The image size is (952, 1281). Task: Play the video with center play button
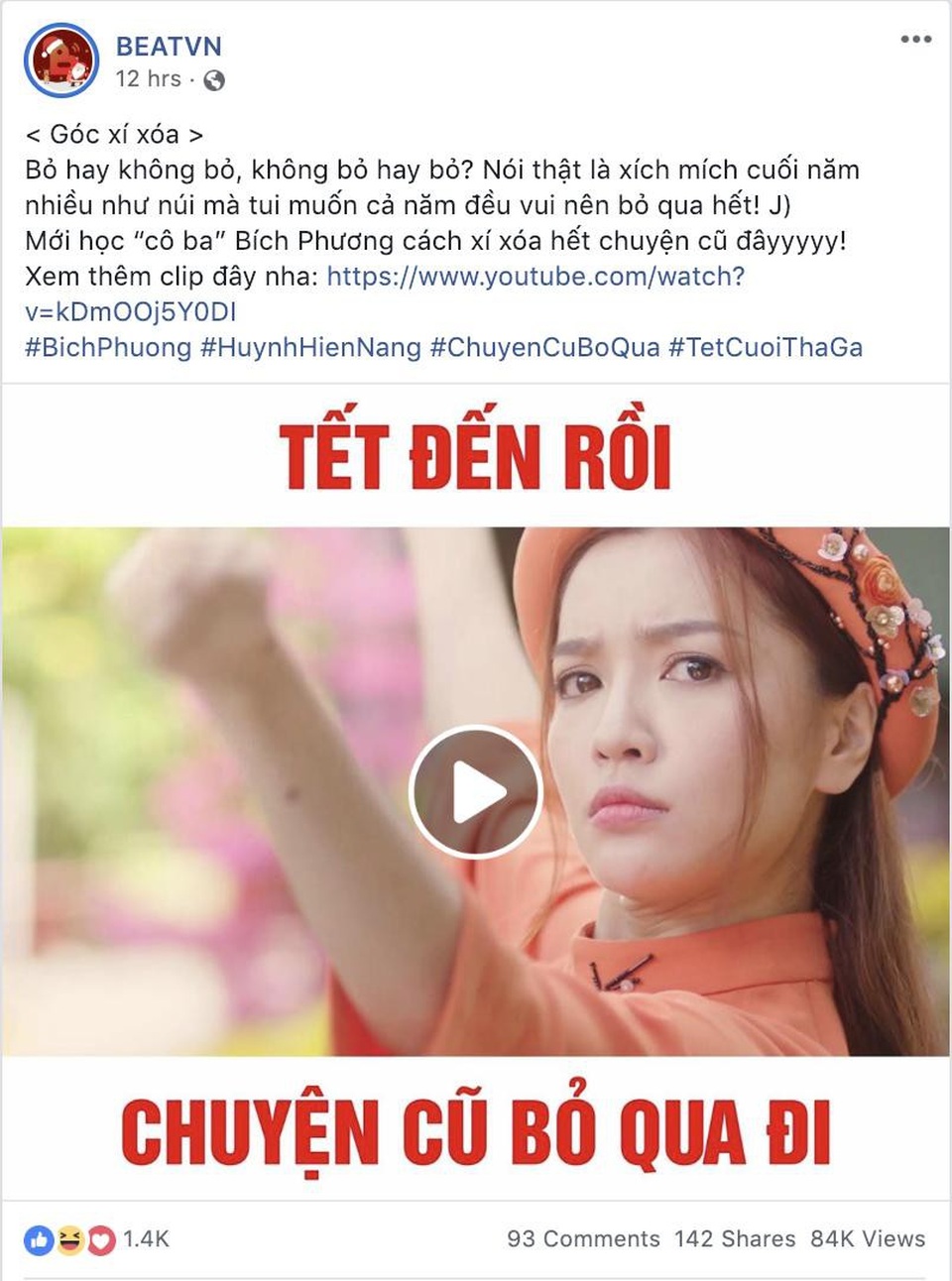[476, 791]
